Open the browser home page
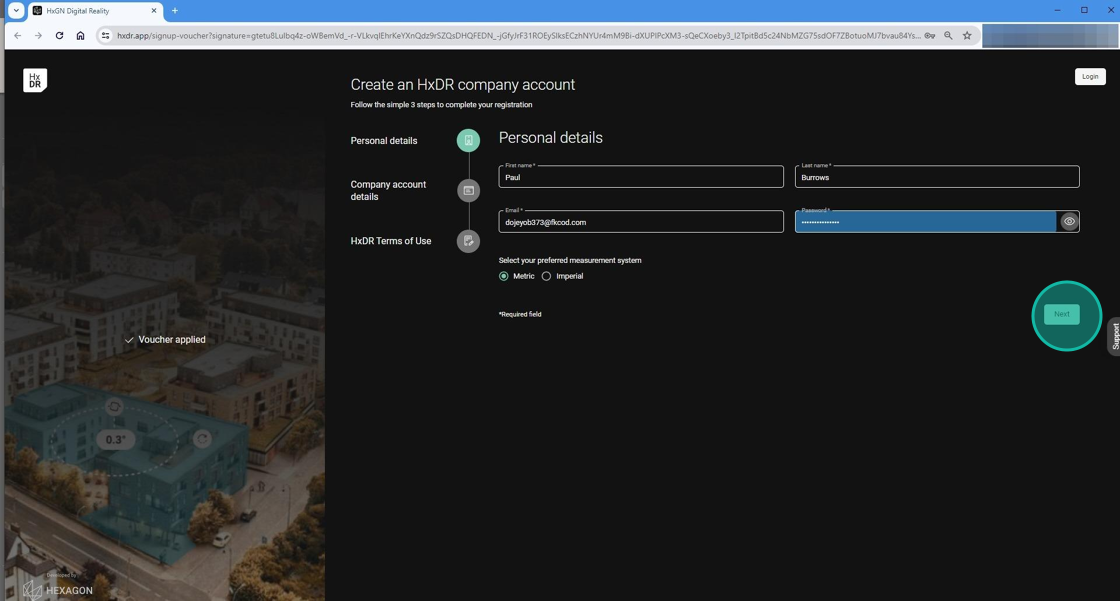Screen dimensions: 1120x601 point(80,36)
